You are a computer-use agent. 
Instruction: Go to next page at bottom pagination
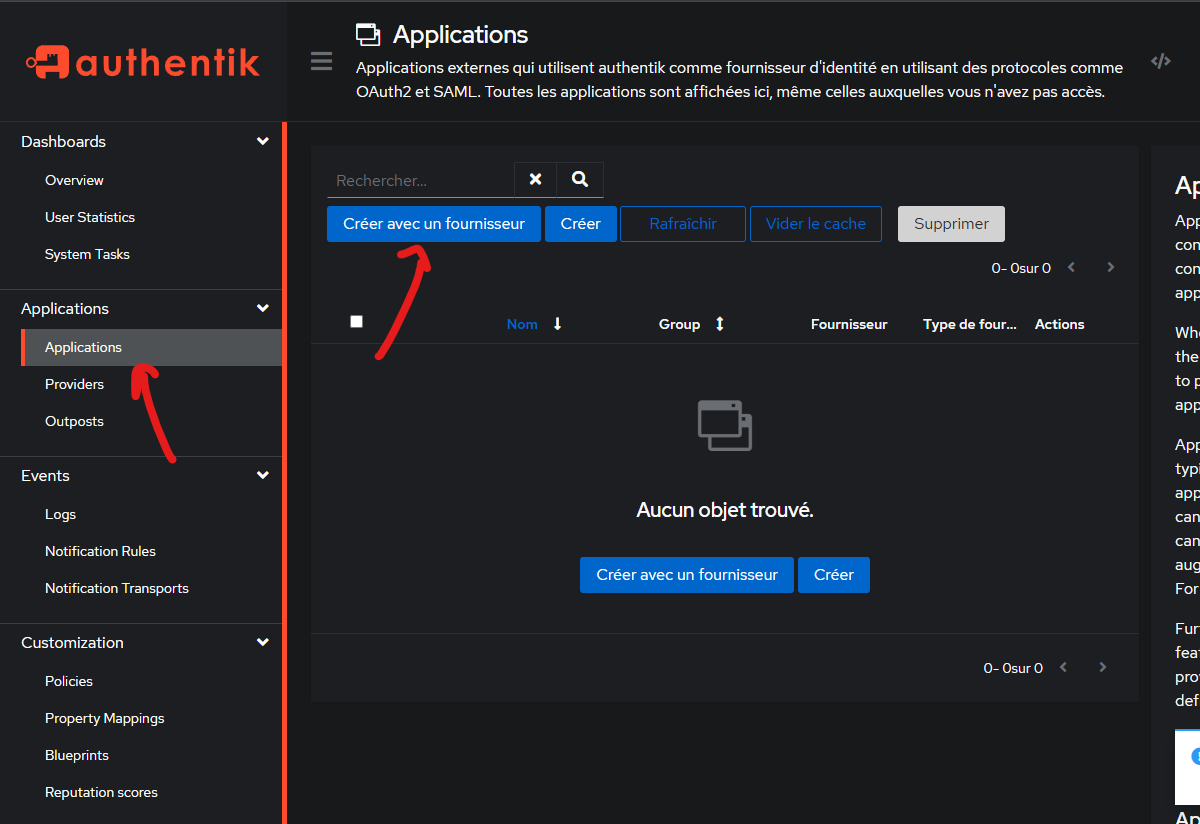[1102, 667]
